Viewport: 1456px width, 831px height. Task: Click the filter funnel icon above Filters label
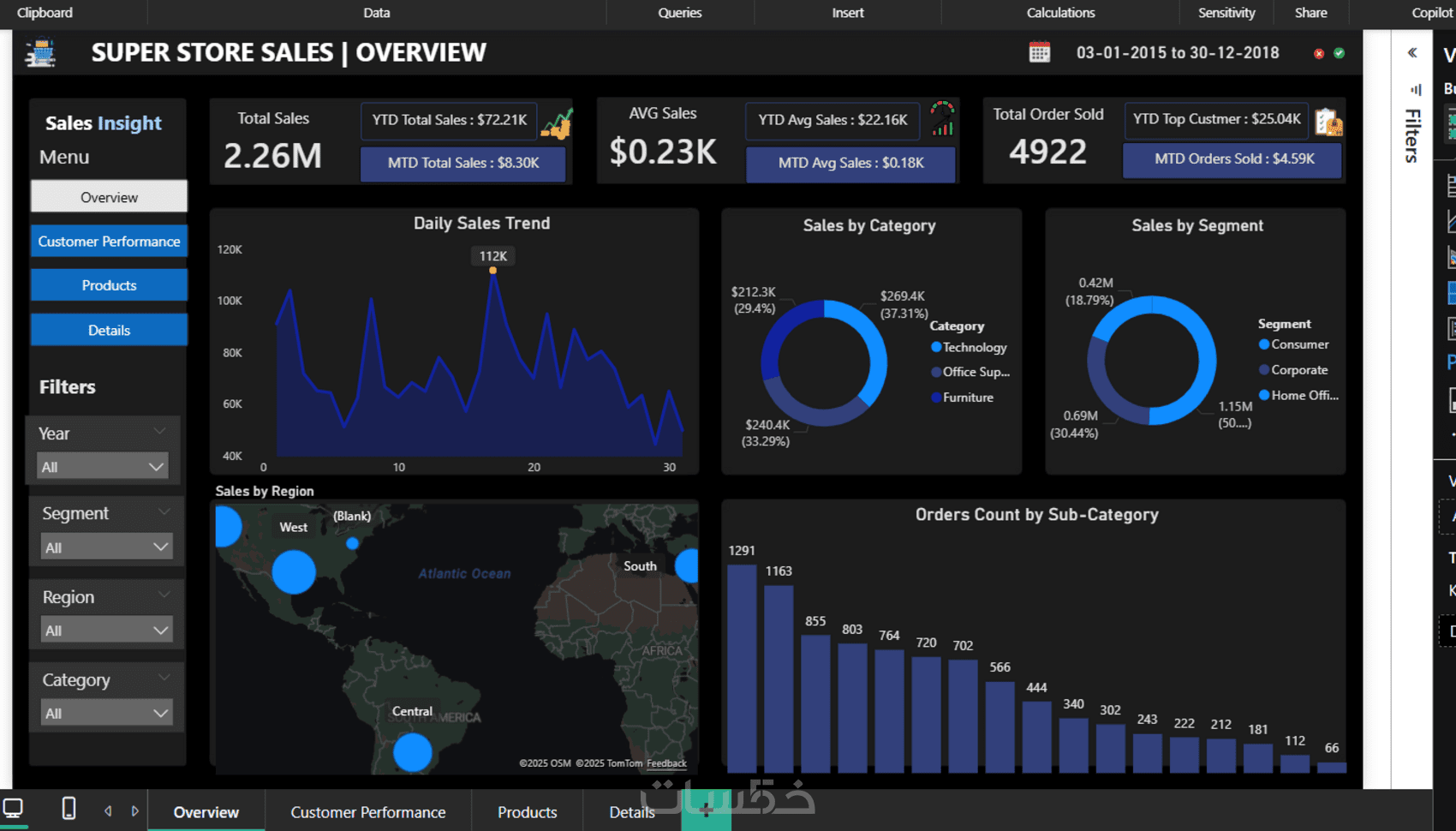point(1416,89)
